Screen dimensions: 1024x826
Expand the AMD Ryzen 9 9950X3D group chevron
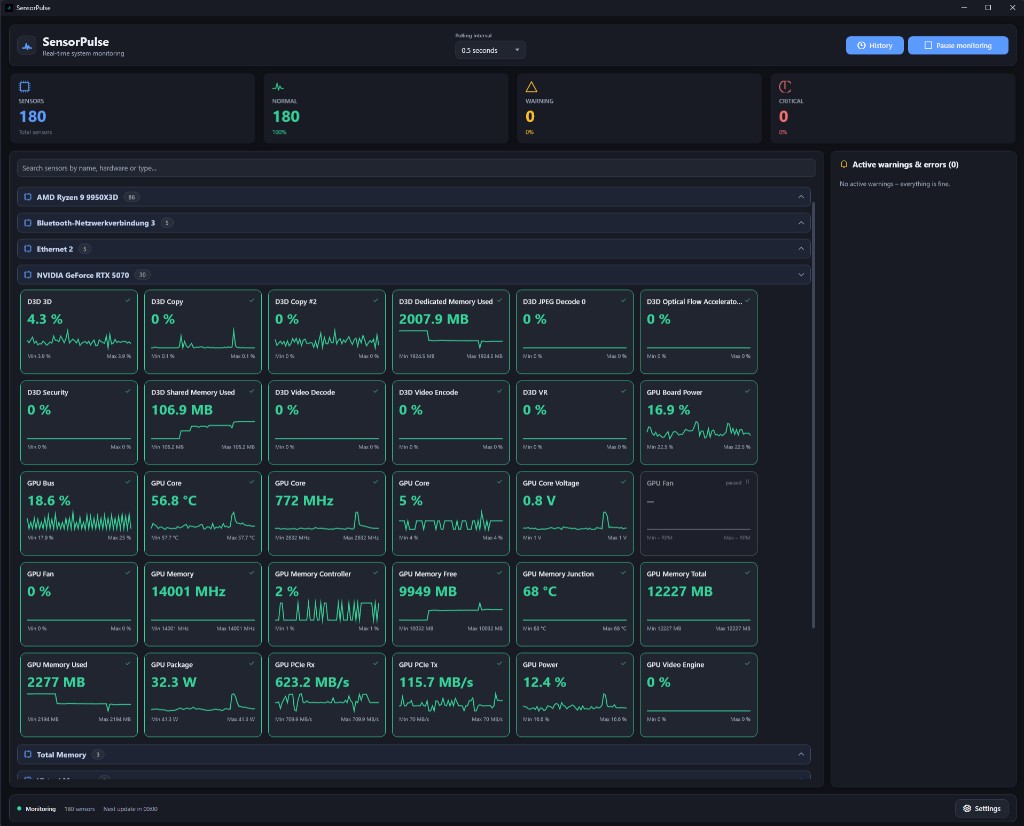pyautogui.click(x=801, y=197)
